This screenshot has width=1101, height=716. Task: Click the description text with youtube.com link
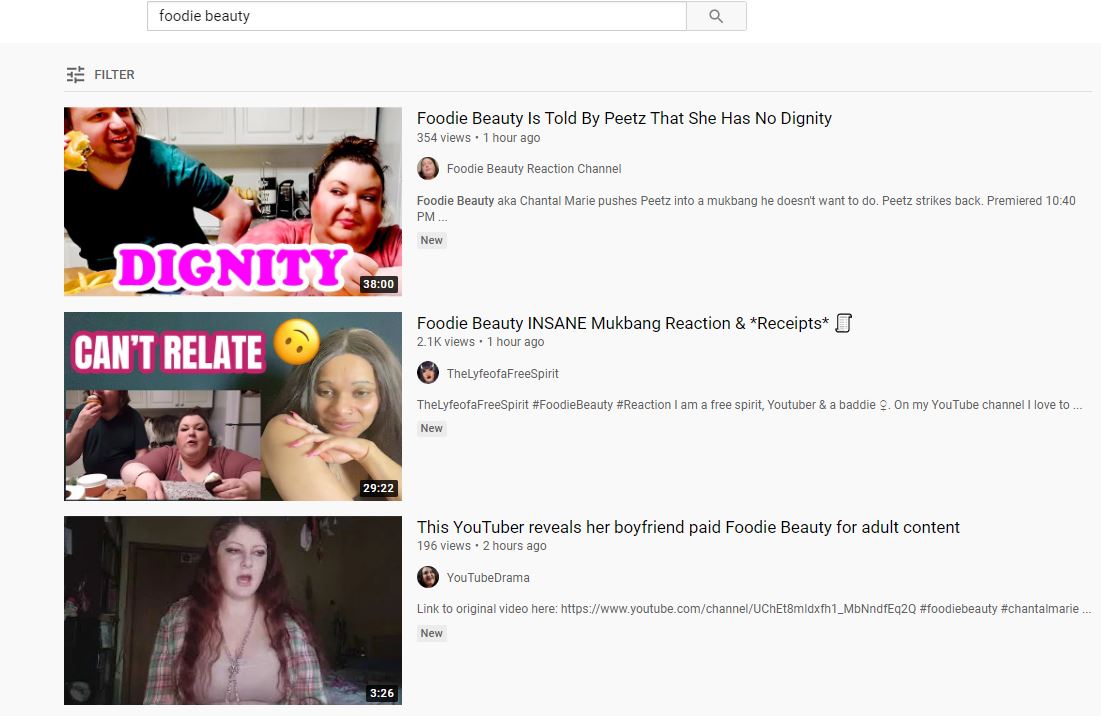pos(754,609)
